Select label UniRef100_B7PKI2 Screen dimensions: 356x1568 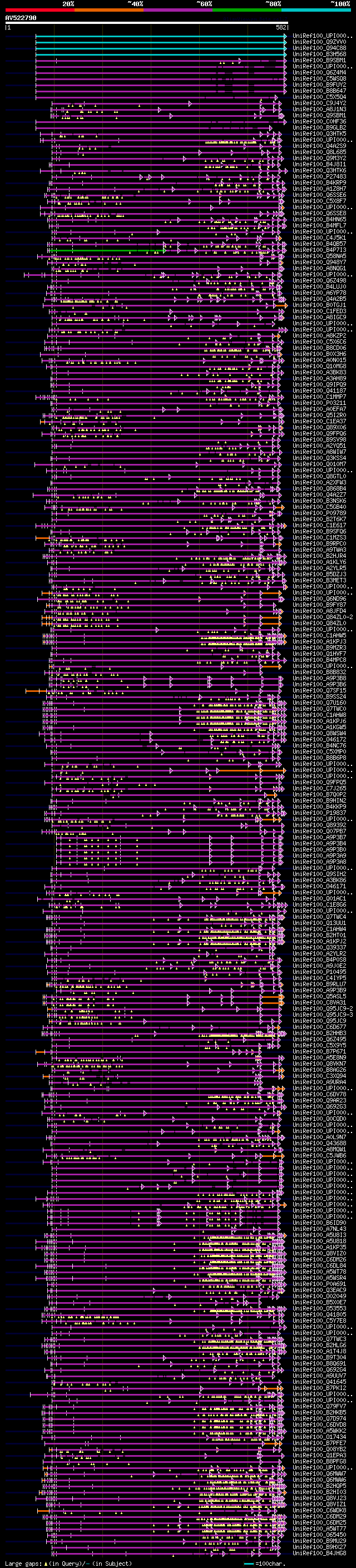click(319, 1388)
